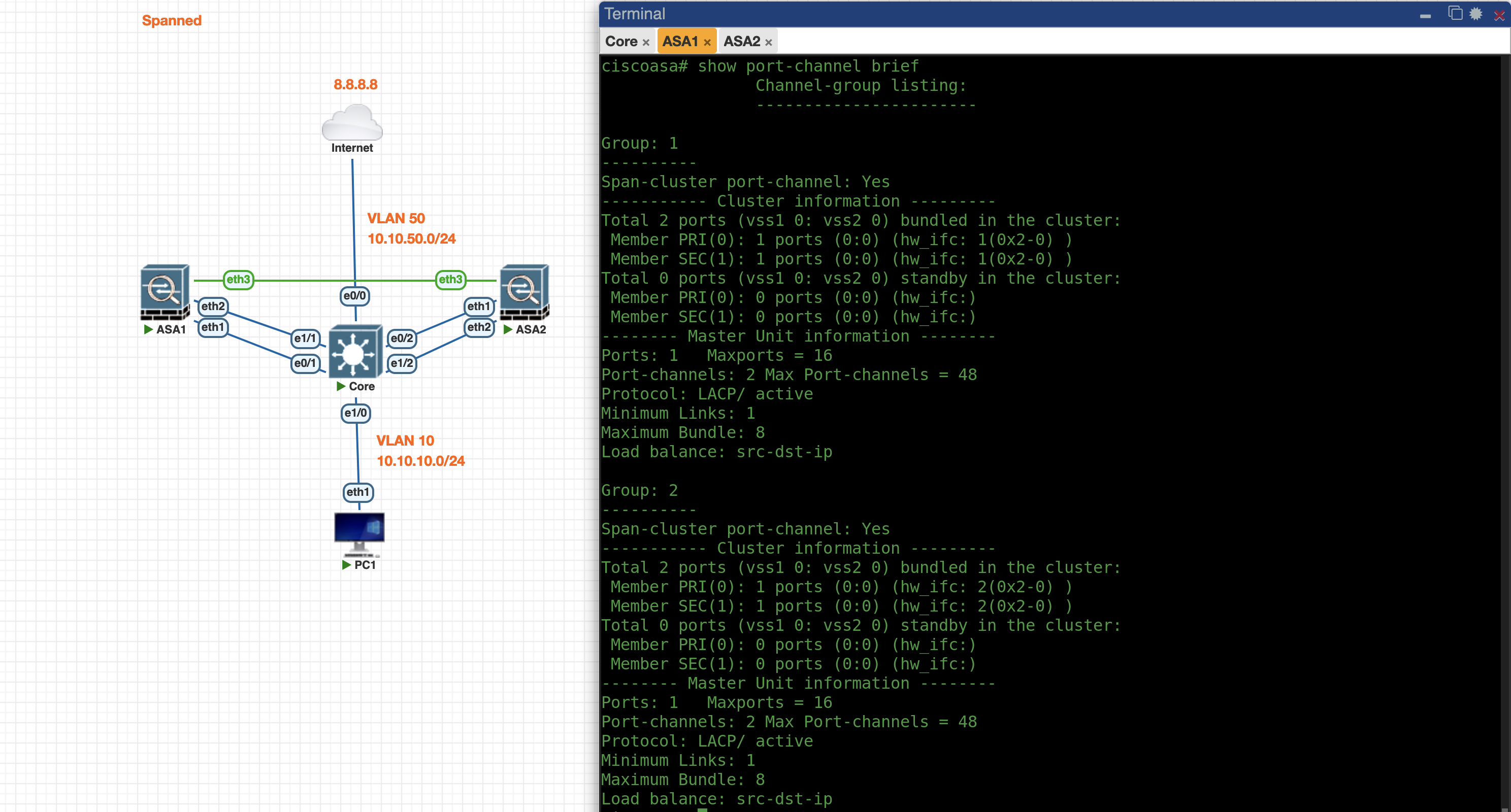Click the Spanned text label
Viewport: 1511px width, 812px height.
click(171, 20)
